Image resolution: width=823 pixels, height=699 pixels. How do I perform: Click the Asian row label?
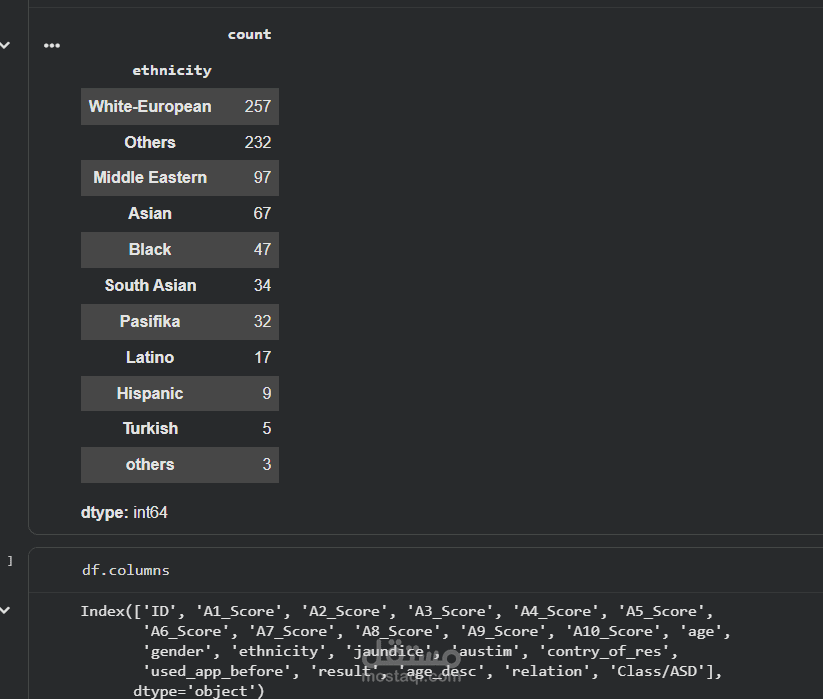150,213
